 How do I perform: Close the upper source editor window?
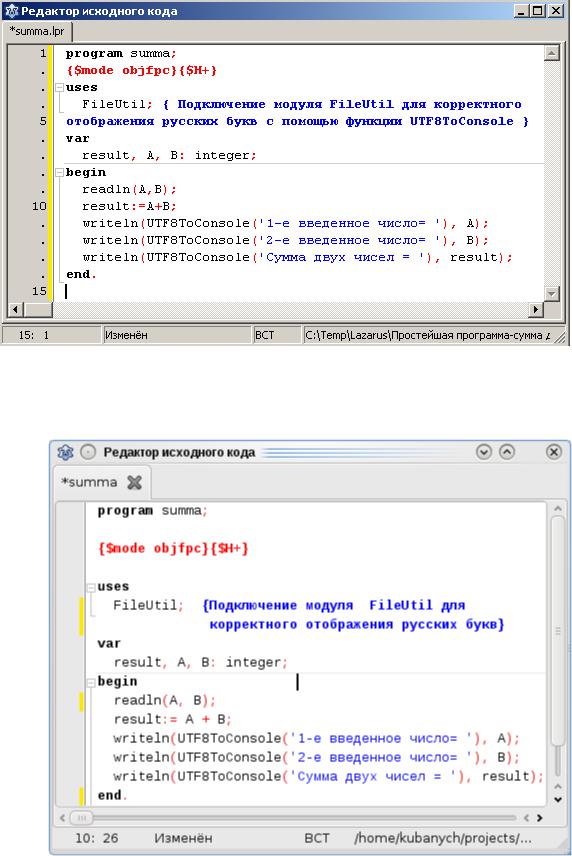click(556, 10)
